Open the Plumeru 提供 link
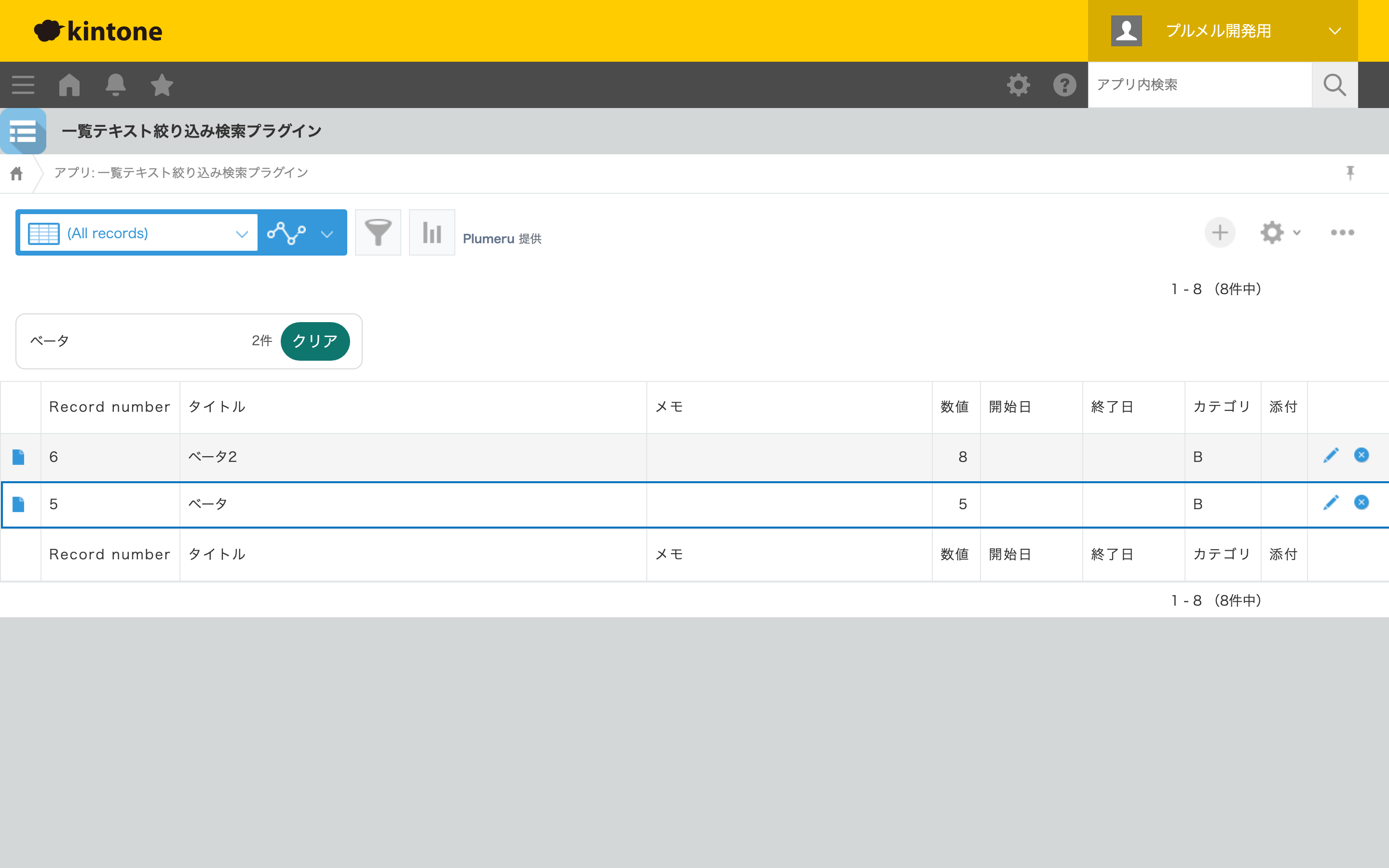The width and height of the screenshot is (1389, 868). (502, 239)
